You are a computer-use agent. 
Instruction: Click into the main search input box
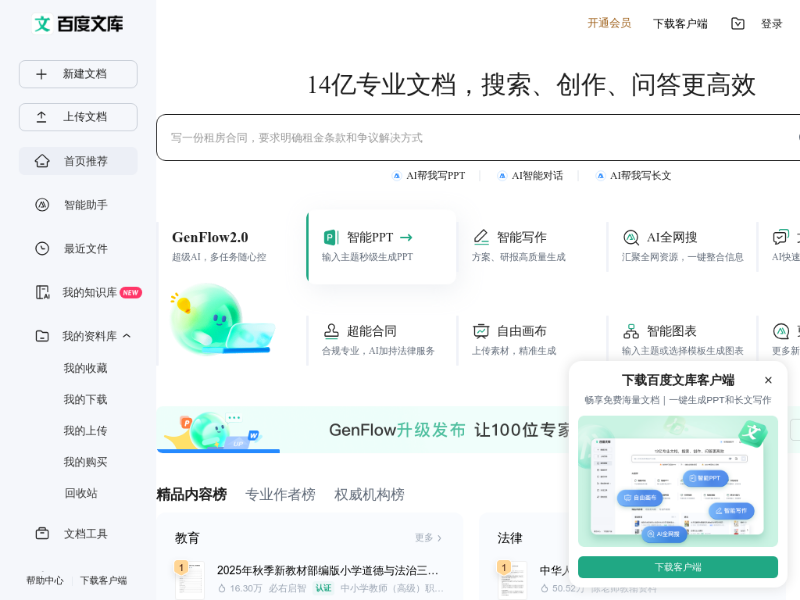point(470,138)
